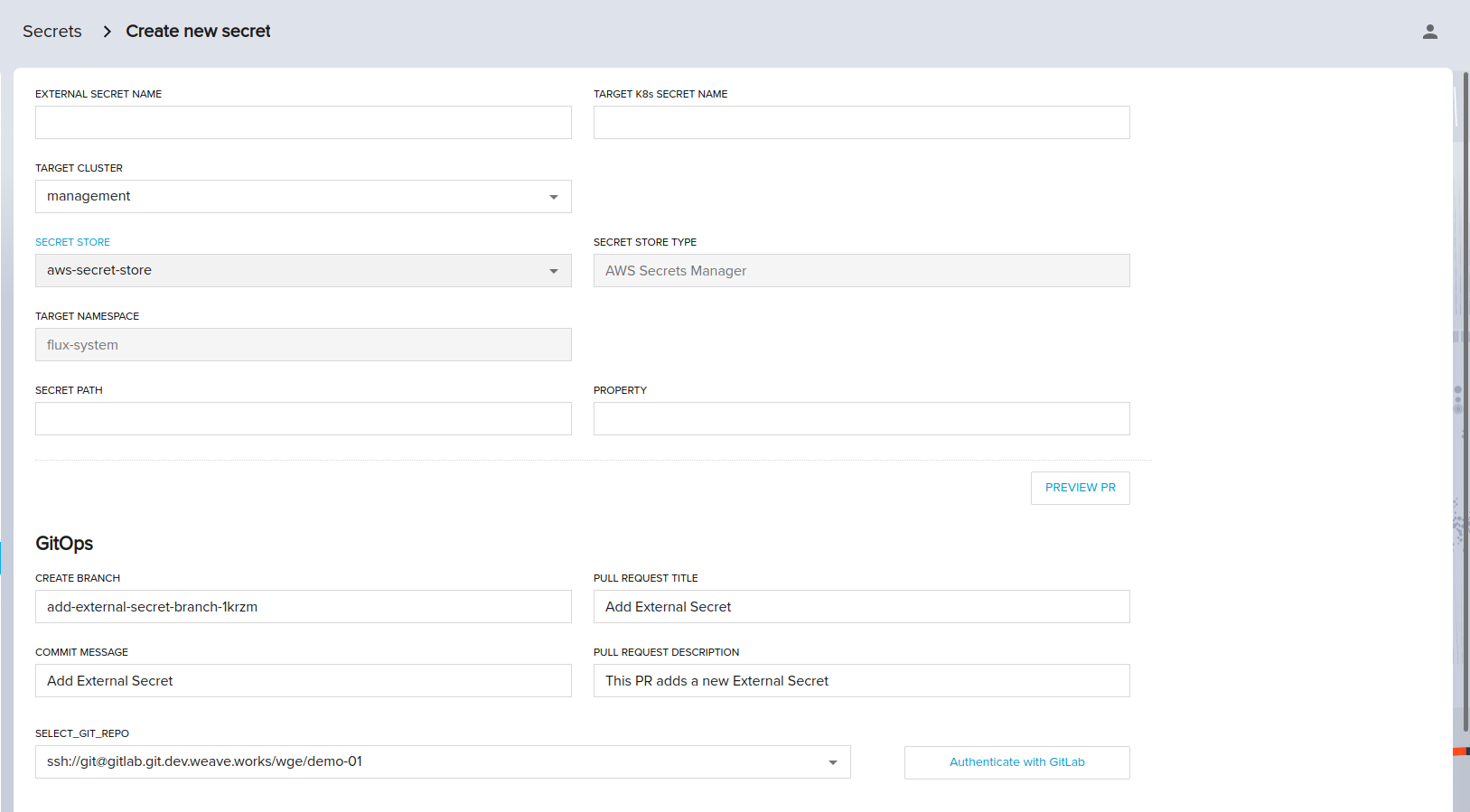Click the Secret Store Type field
The height and width of the screenshot is (812, 1470).
point(861,271)
